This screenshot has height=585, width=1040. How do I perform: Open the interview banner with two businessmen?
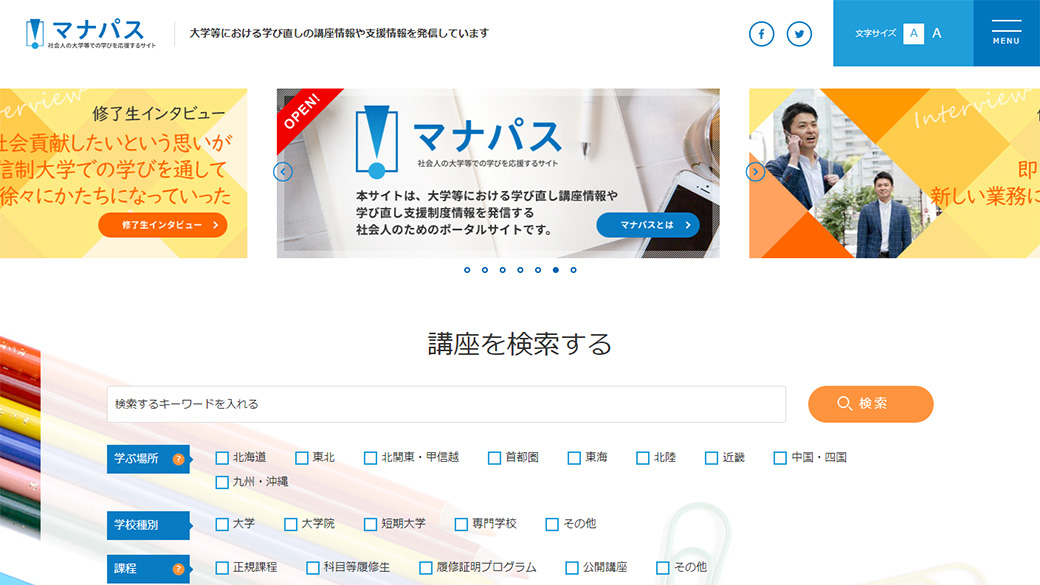pos(894,173)
